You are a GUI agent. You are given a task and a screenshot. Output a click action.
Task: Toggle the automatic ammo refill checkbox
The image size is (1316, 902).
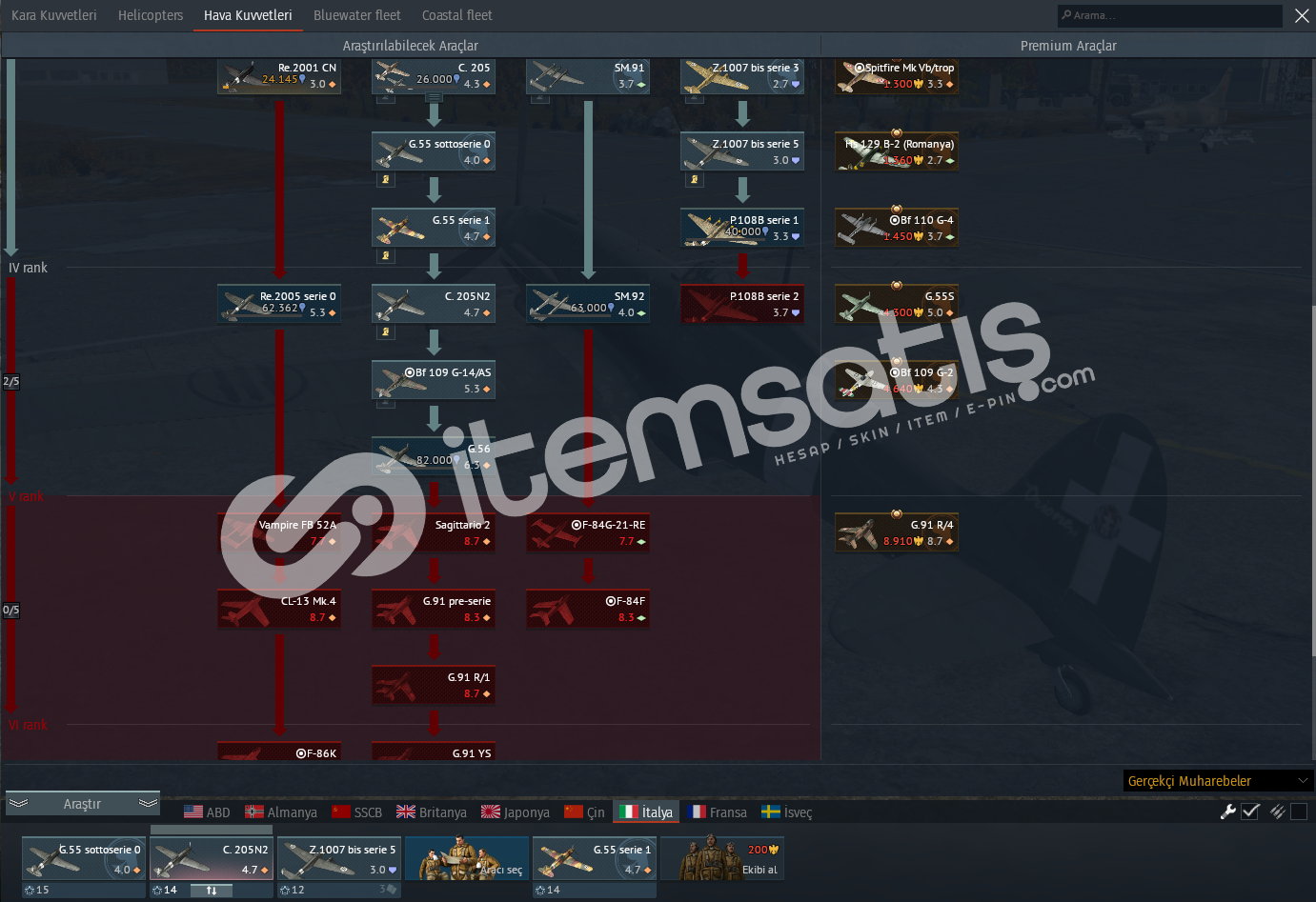pos(1299,812)
